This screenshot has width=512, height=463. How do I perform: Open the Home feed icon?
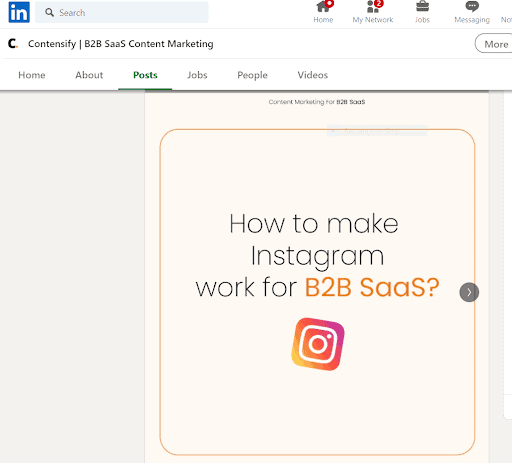(x=323, y=7)
